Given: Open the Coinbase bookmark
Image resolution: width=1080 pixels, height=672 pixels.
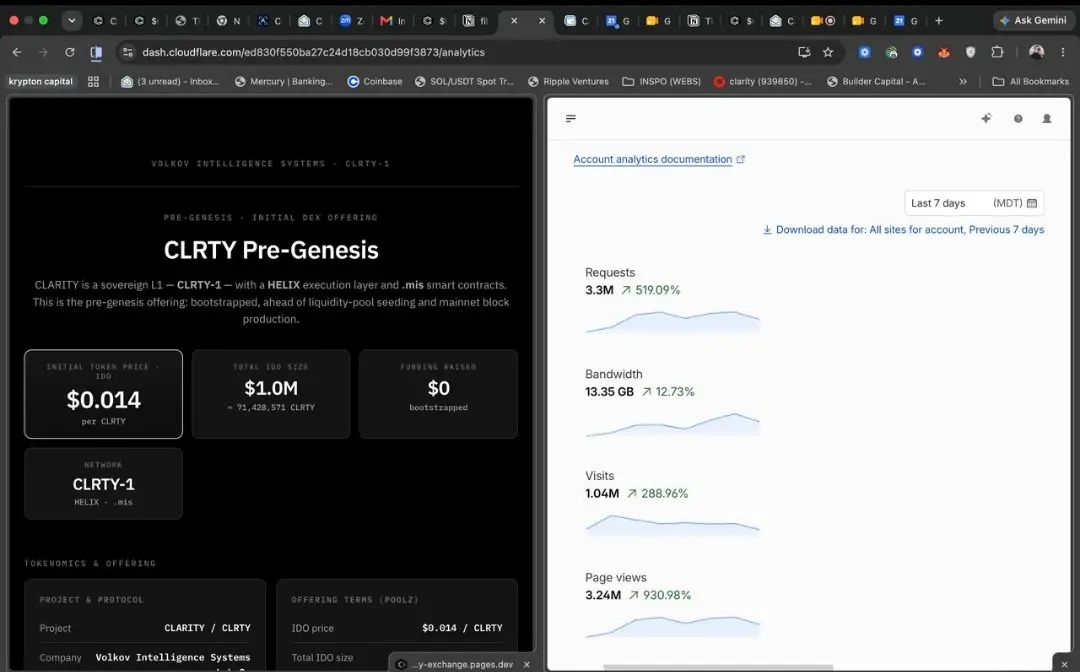Looking at the screenshot, I should point(375,81).
